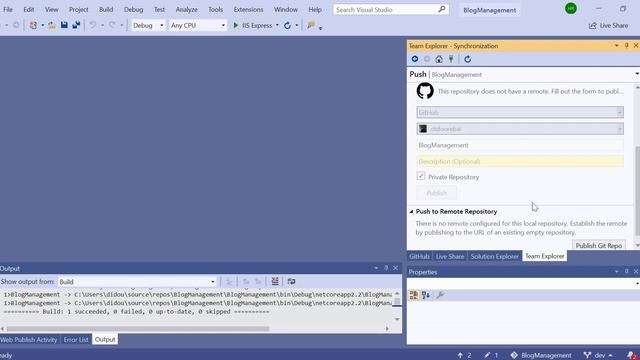Screen dimensions: 640x360
Task: Click the Save icon in toolbar
Action: click(x=64, y=25)
